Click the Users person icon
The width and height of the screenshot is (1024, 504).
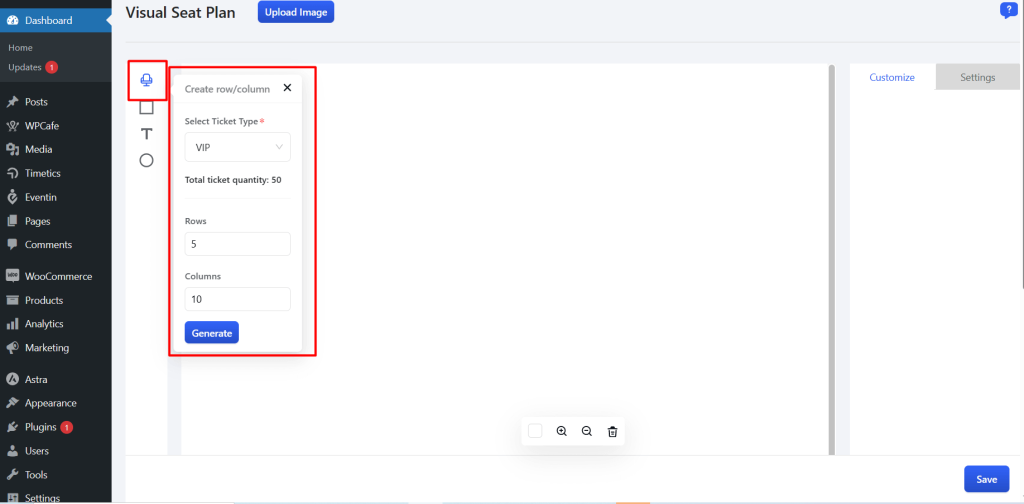tap(12, 451)
